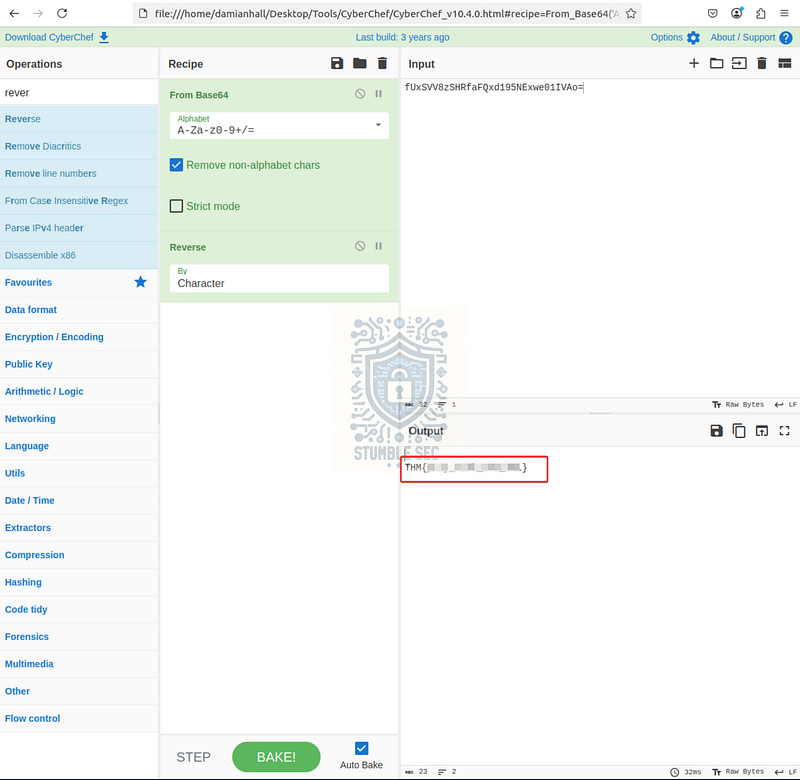Open the Options settings
Image resolution: width=800 pixels, height=780 pixels.
(x=674, y=37)
